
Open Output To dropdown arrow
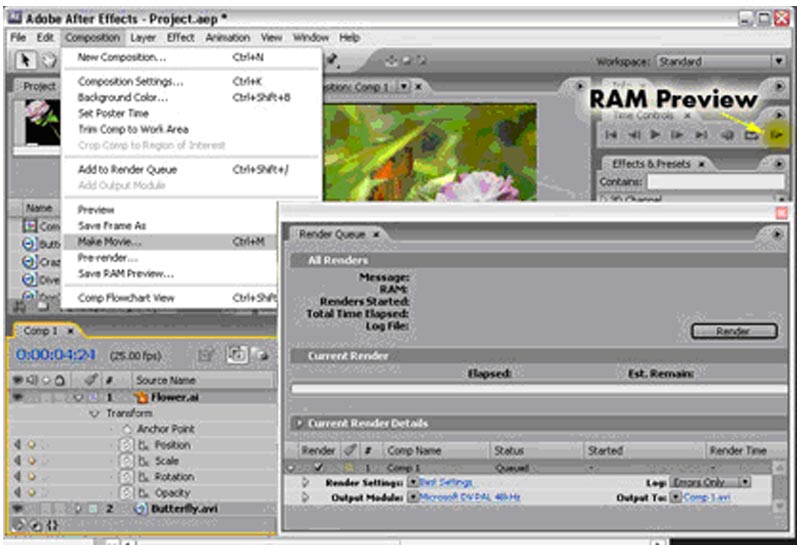[676, 497]
